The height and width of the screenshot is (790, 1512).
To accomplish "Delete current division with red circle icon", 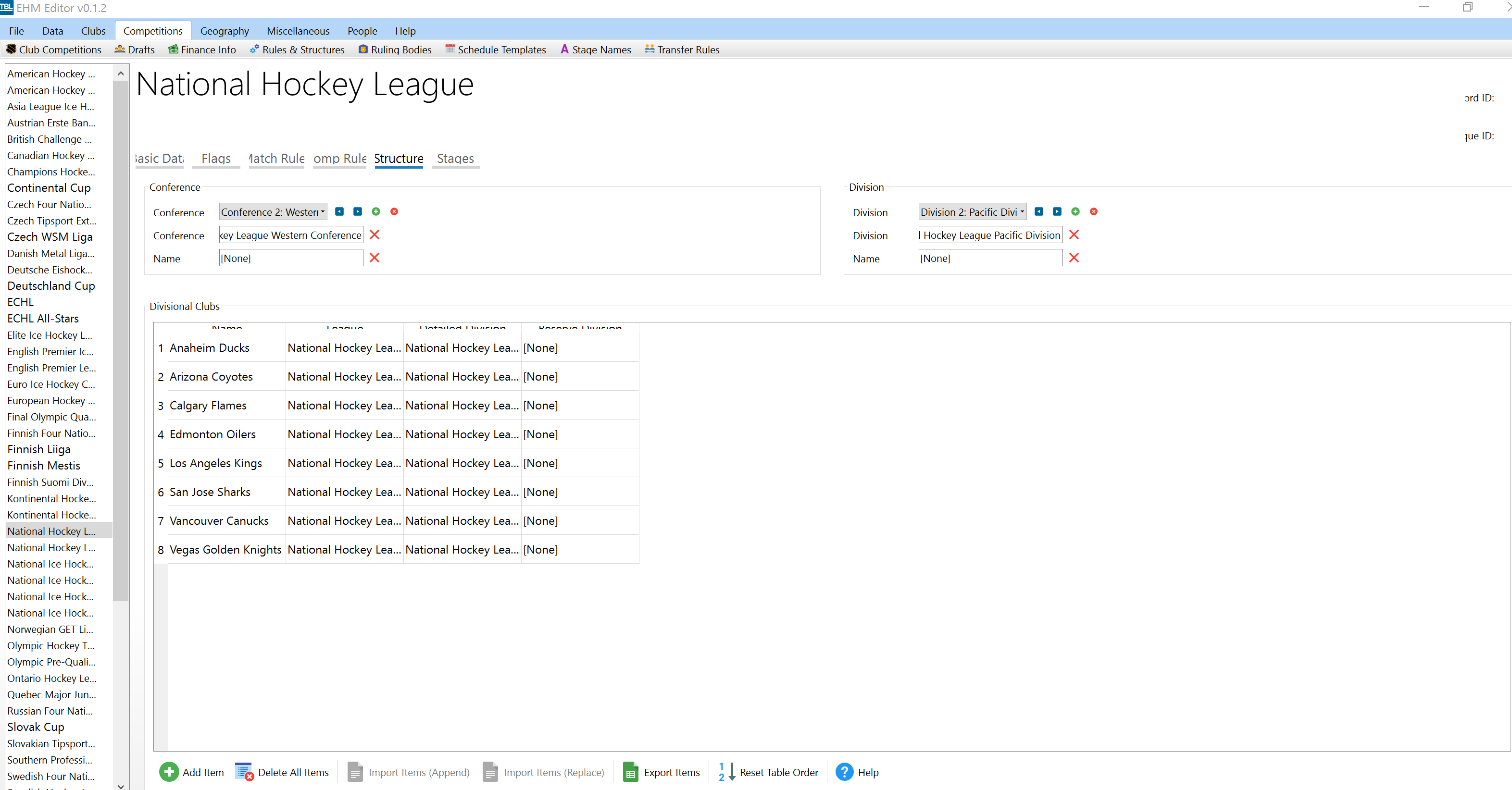I will click(x=1094, y=212).
